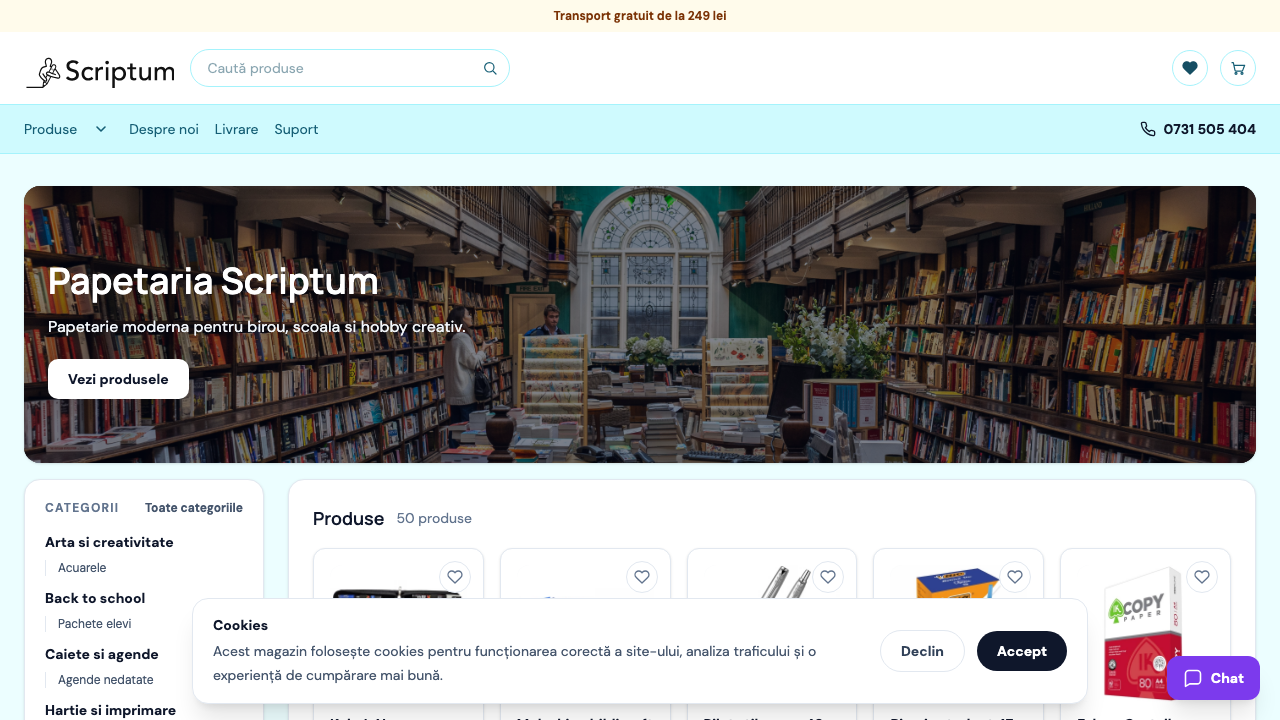Open the wishlist heart icon in header
1280x720 pixels.
[x=1190, y=68]
